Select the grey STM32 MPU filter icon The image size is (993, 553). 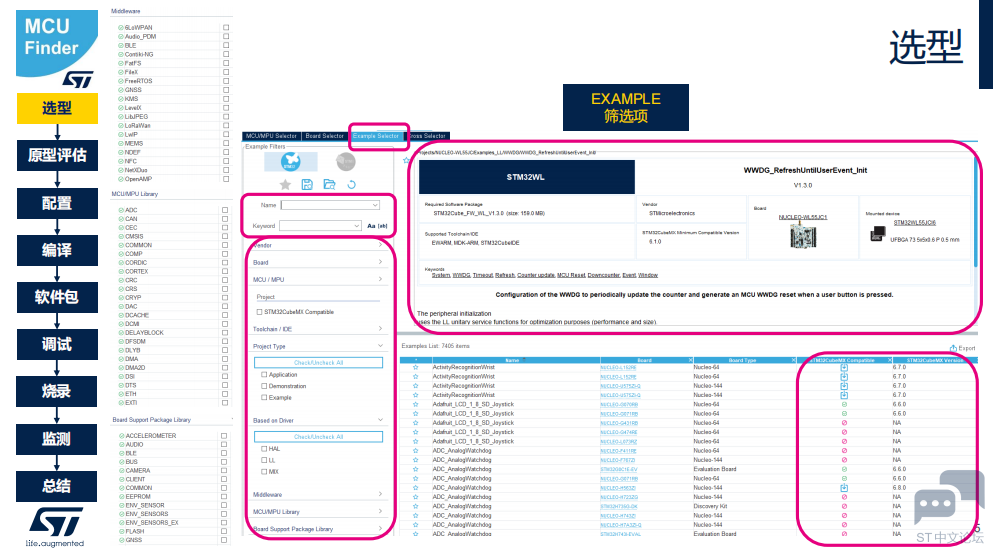346,162
